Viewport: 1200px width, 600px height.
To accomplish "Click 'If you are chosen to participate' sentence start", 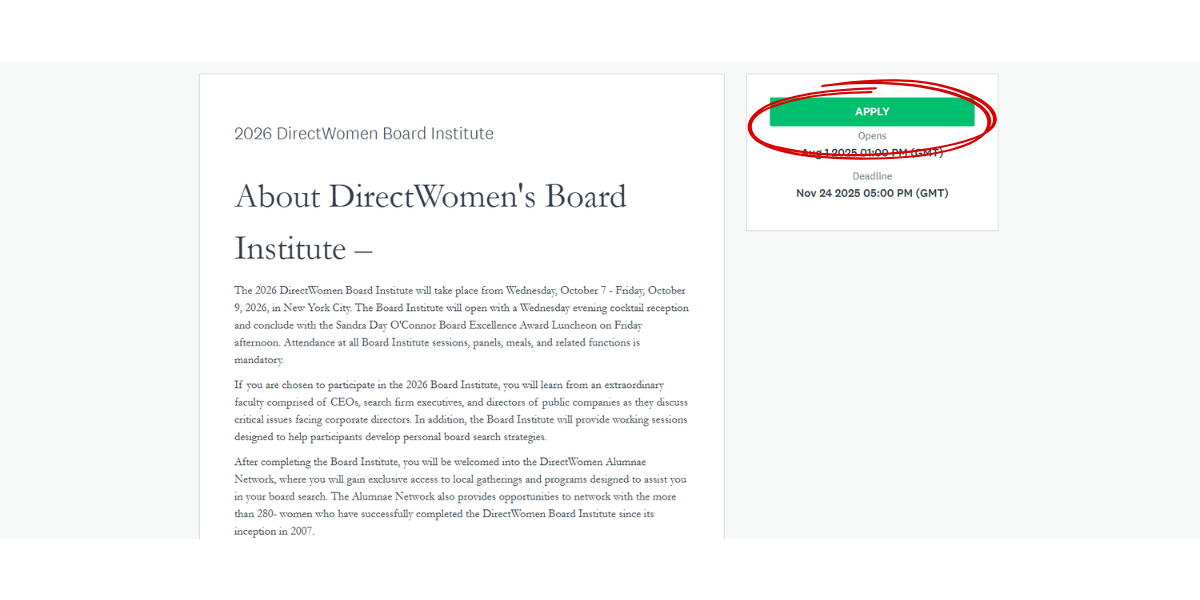I will pos(313,385).
